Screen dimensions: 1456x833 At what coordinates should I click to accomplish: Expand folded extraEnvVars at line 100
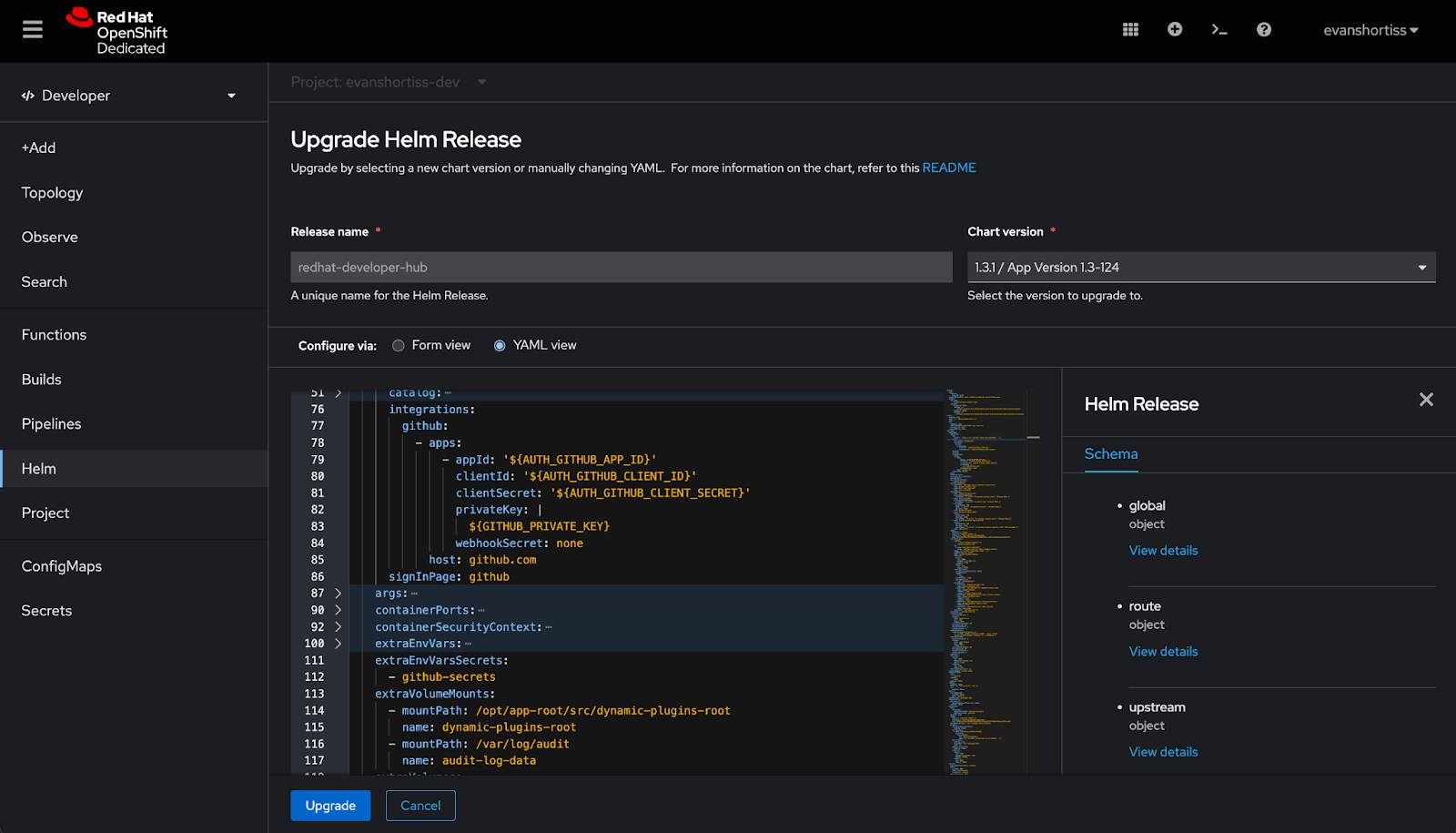click(338, 644)
